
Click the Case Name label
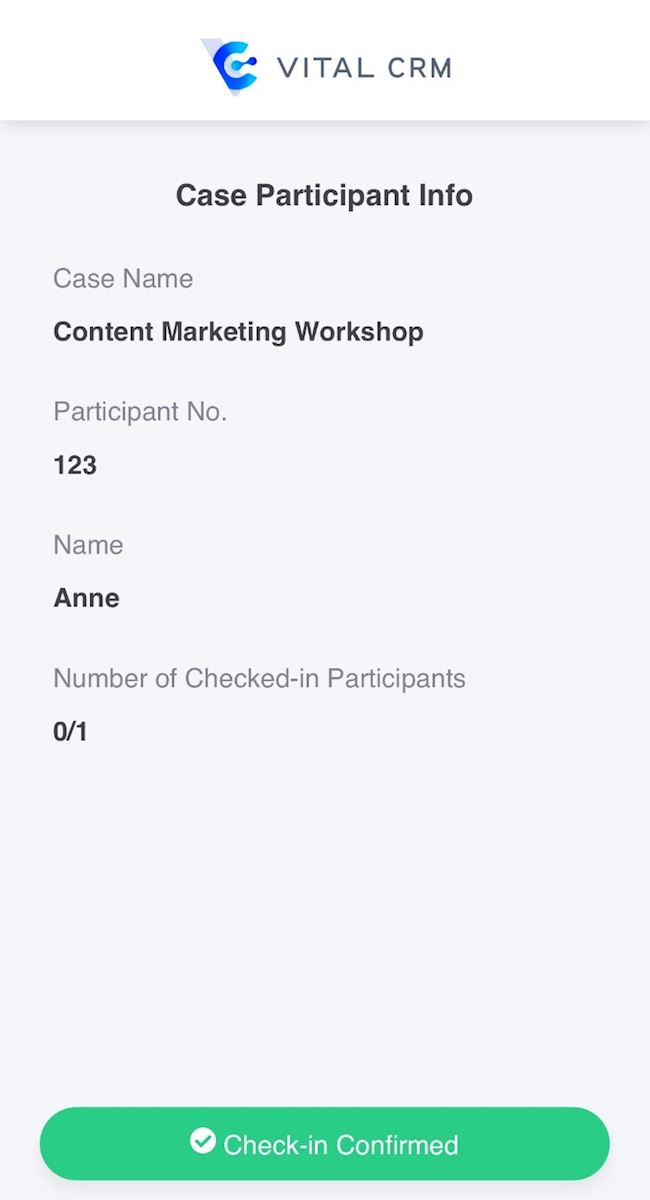pyautogui.click(x=123, y=279)
